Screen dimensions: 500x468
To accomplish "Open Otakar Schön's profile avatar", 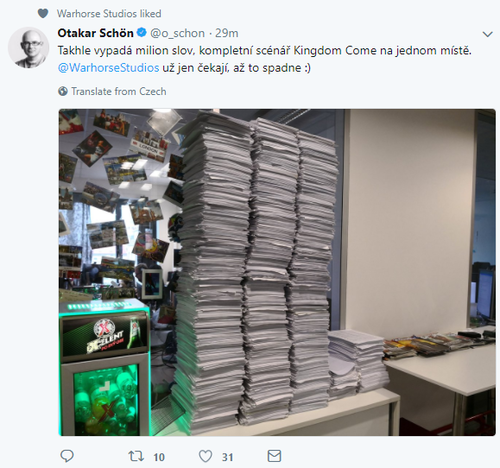I will coord(29,47).
